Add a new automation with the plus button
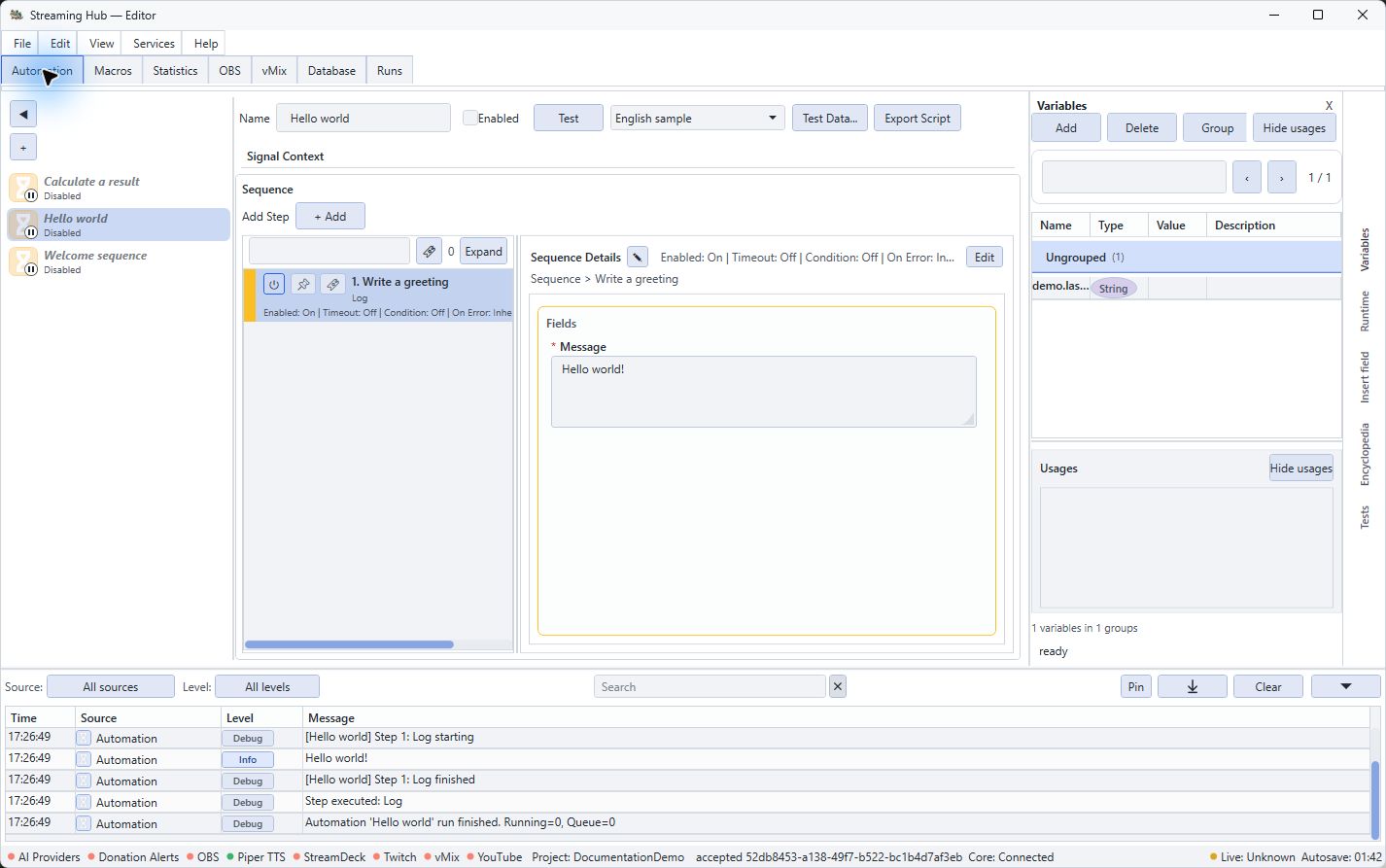 click(x=23, y=148)
